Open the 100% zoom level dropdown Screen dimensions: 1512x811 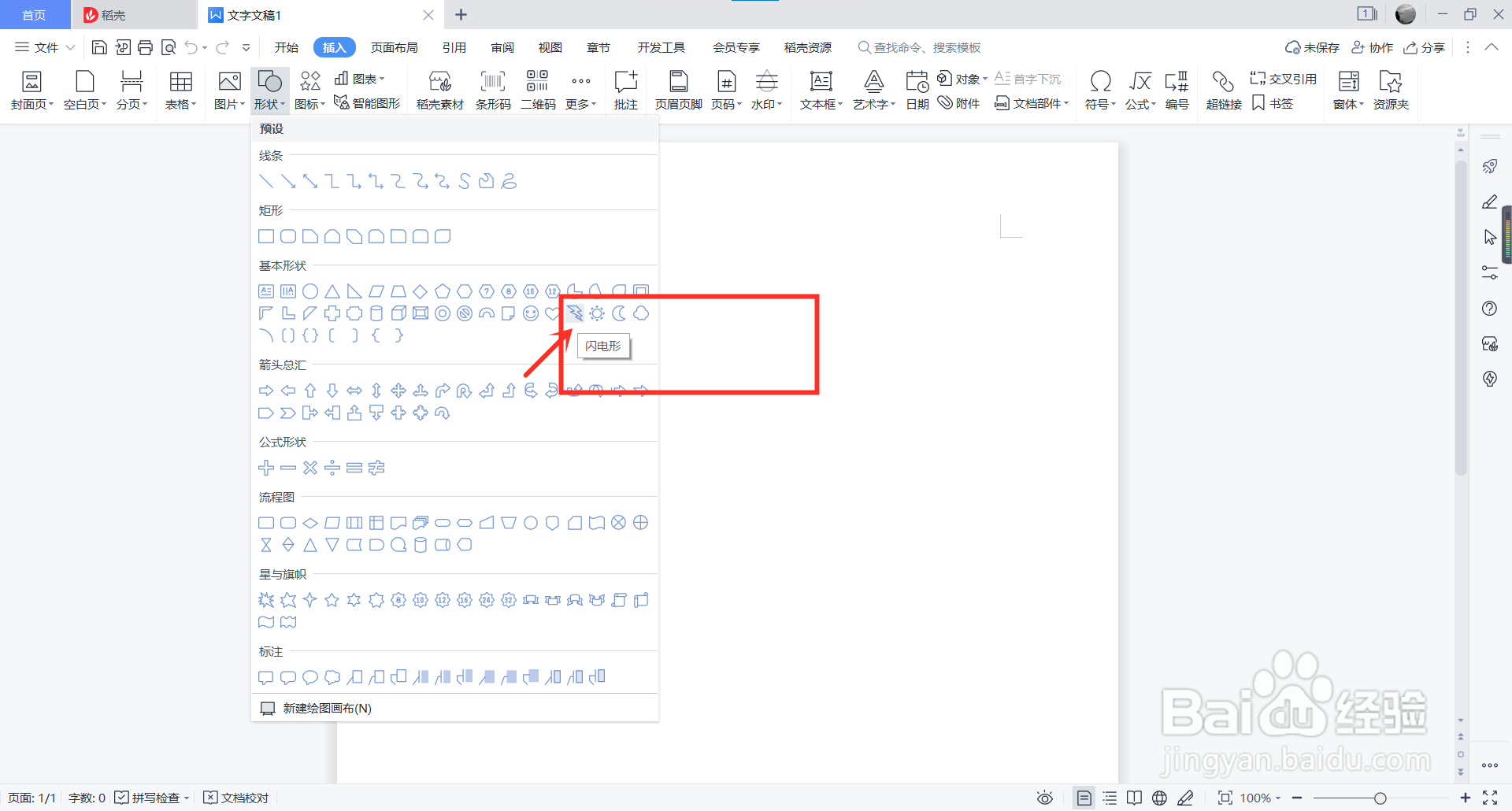[1261, 798]
